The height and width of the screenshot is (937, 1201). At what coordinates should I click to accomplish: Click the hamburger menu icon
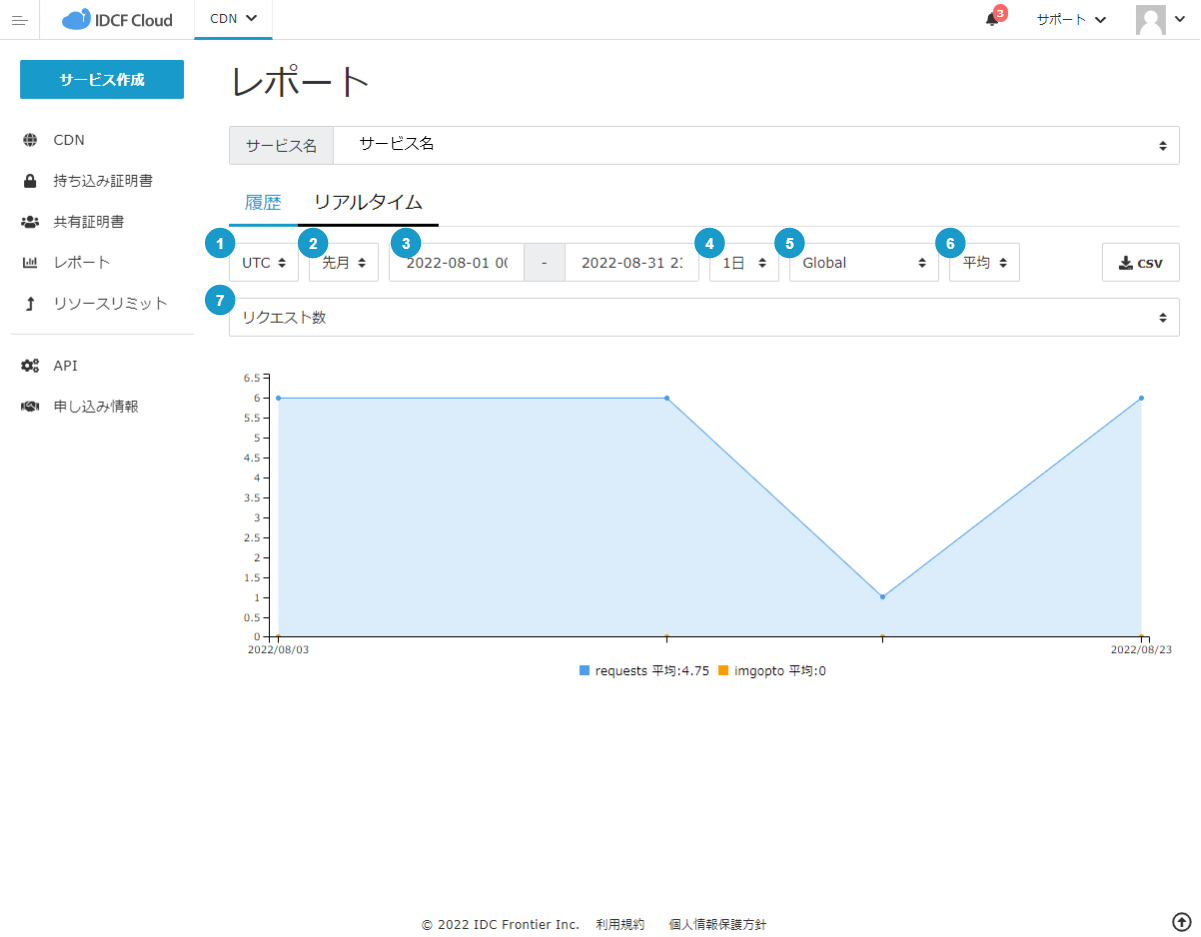(x=19, y=20)
